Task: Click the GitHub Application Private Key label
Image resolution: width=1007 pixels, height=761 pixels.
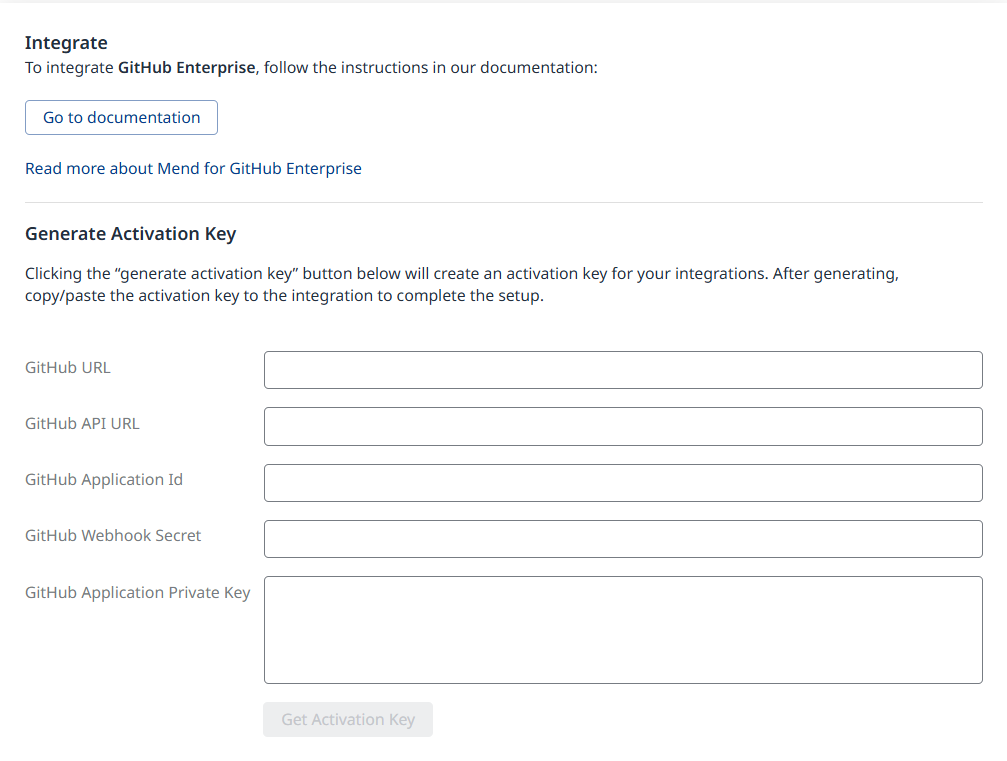Action: [x=137, y=592]
